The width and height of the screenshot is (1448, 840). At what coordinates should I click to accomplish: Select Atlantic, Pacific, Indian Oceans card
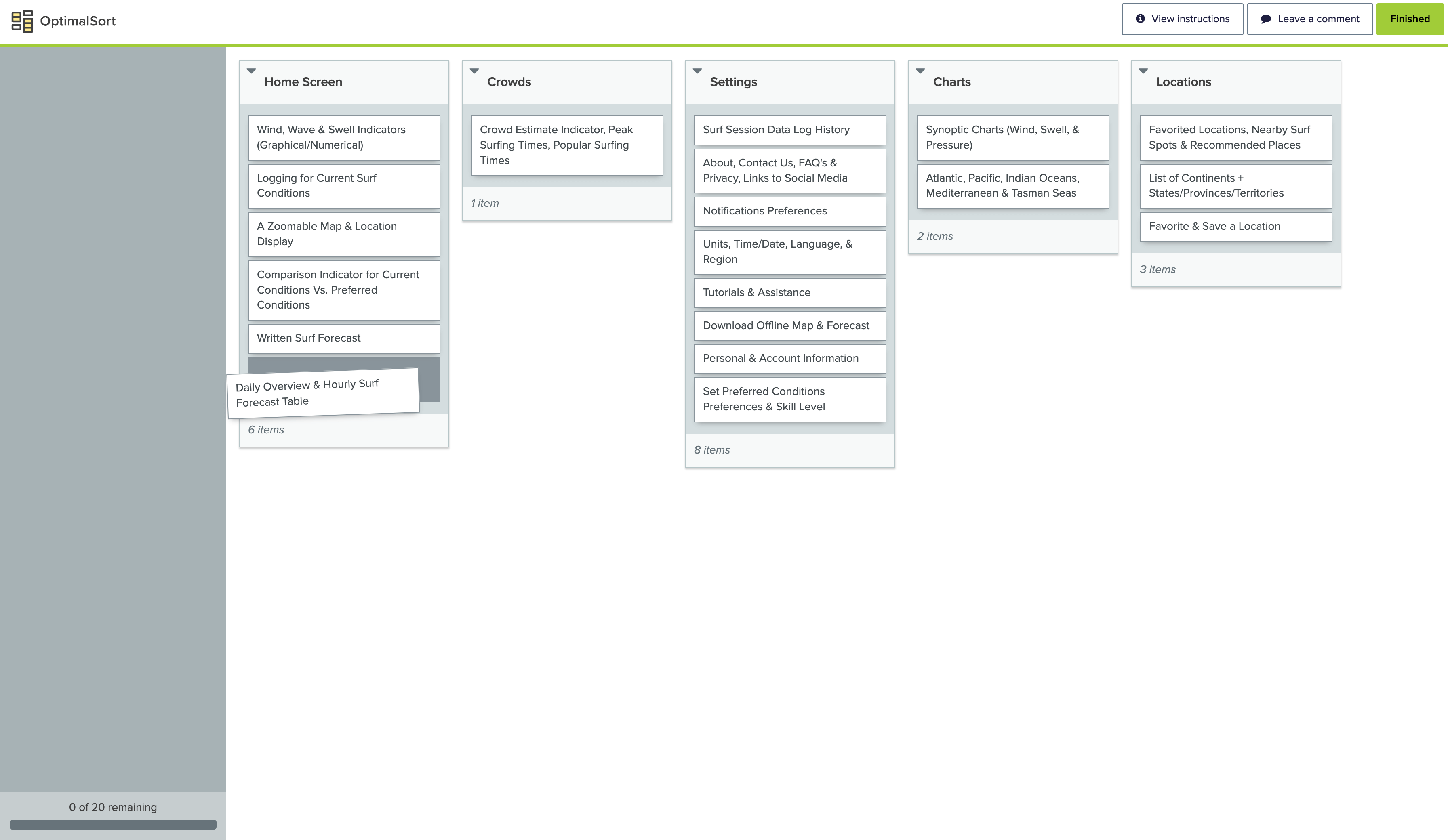[1012, 186]
